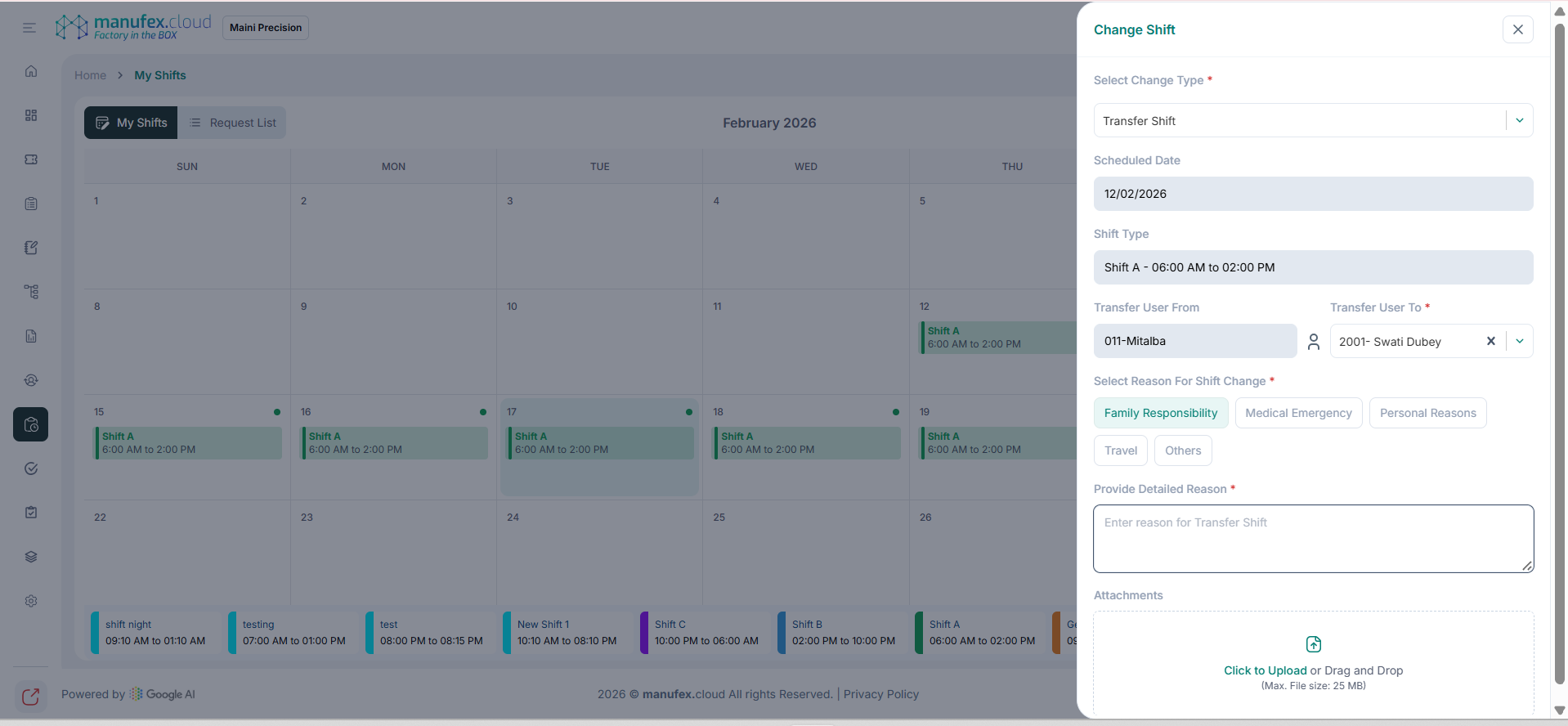
Task: Clear the Swati Dubey selection with X
Action: 1490,342
